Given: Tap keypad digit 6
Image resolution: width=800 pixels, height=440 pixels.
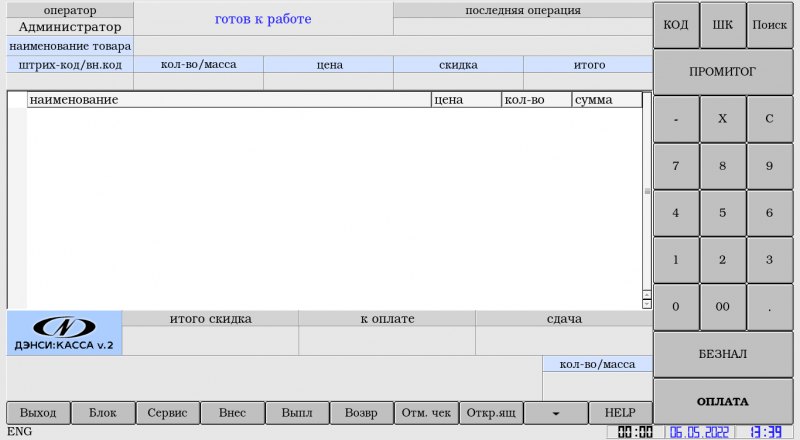Looking at the screenshot, I should click(x=769, y=213).
